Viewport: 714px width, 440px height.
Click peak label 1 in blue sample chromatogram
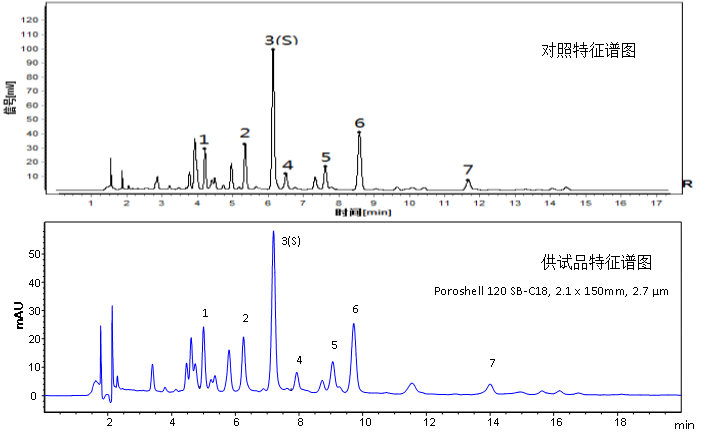[205, 313]
